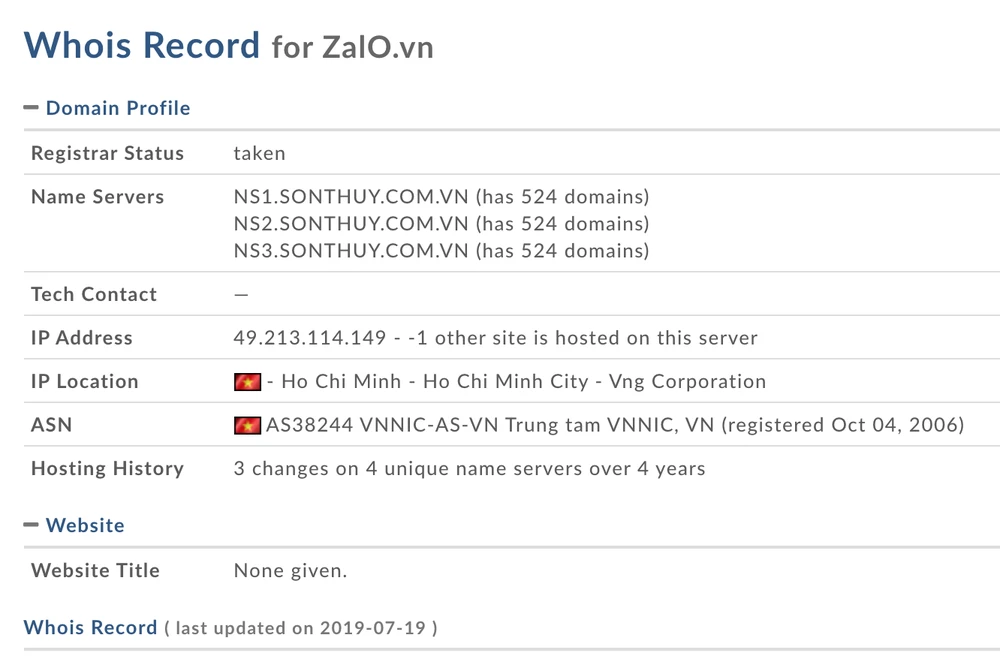1000x662 pixels.
Task: Open NS3.SONTHUY.COM.VN name server link
Action: [x=351, y=251]
